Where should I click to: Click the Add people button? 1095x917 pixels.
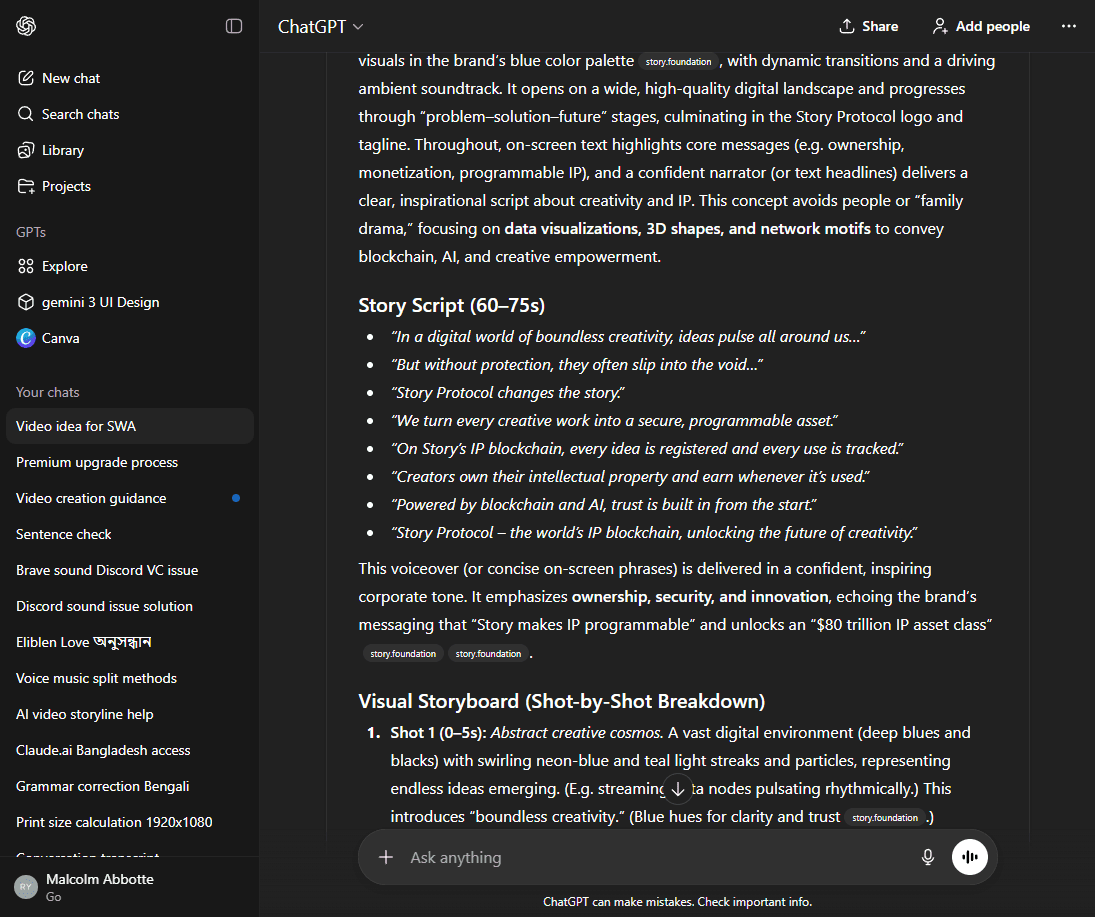(980, 26)
